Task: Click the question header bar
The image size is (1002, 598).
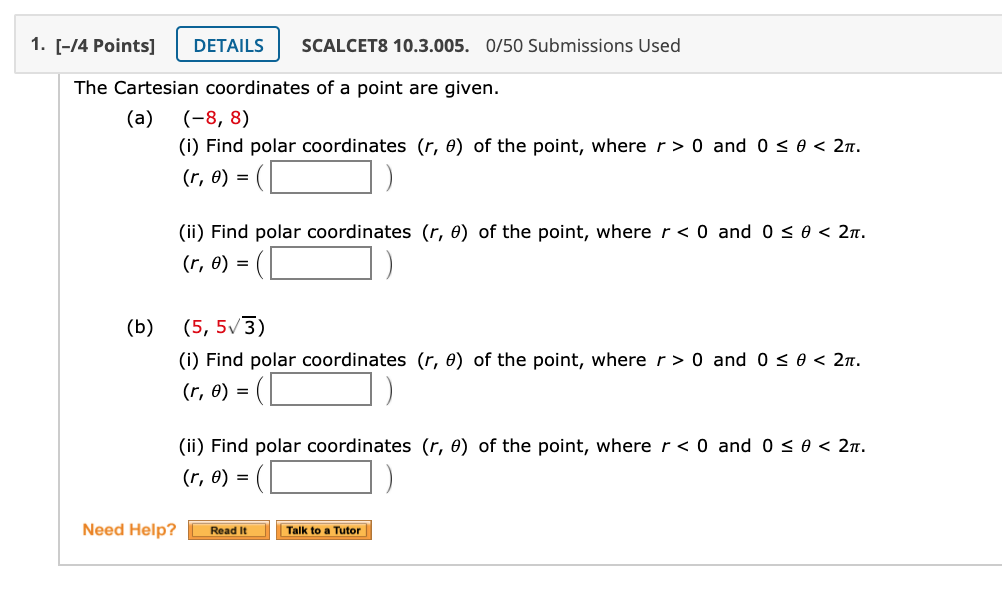Action: pyautogui.click(x=501, y=44)
